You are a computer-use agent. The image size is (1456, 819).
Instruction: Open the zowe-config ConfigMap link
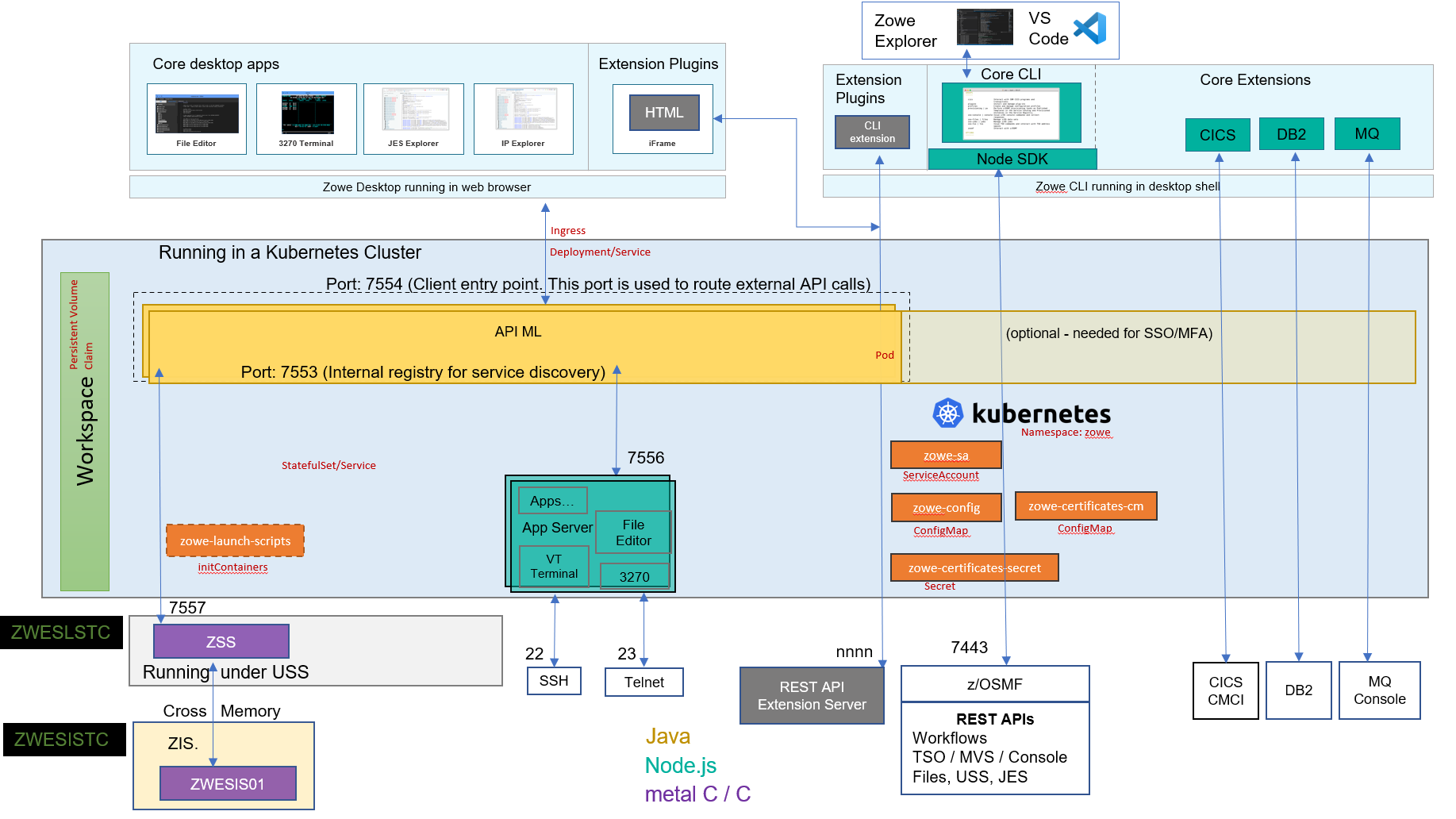tap(946, 507)
